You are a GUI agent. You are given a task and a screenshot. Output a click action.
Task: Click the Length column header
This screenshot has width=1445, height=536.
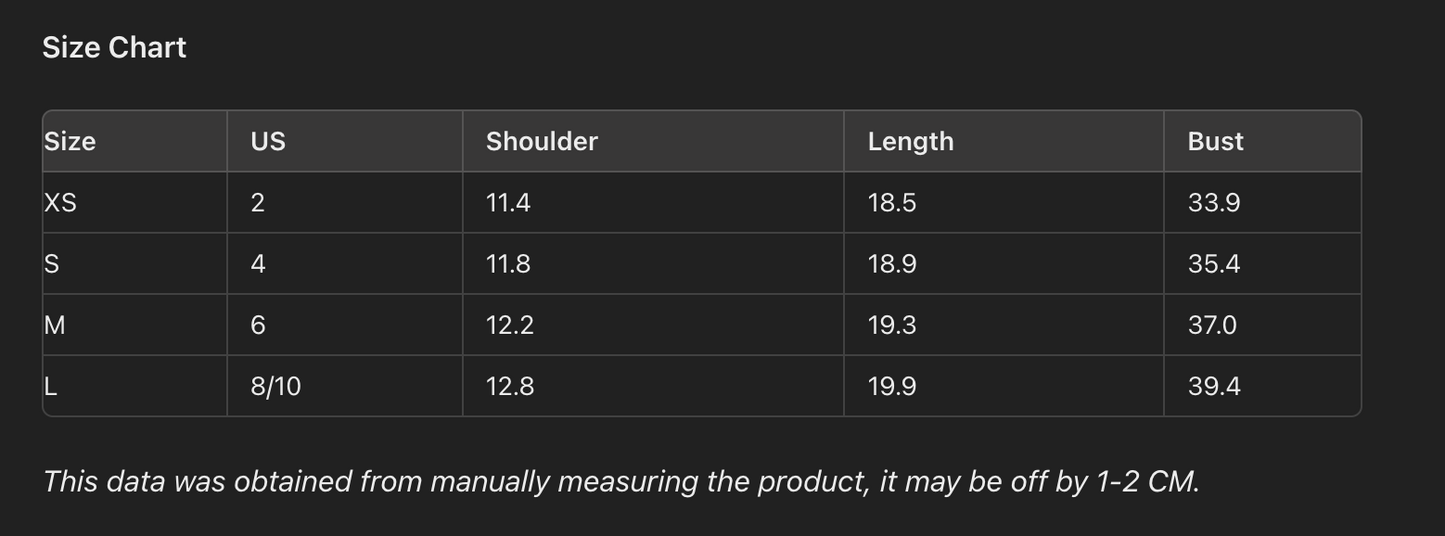(x=910, y=142)
